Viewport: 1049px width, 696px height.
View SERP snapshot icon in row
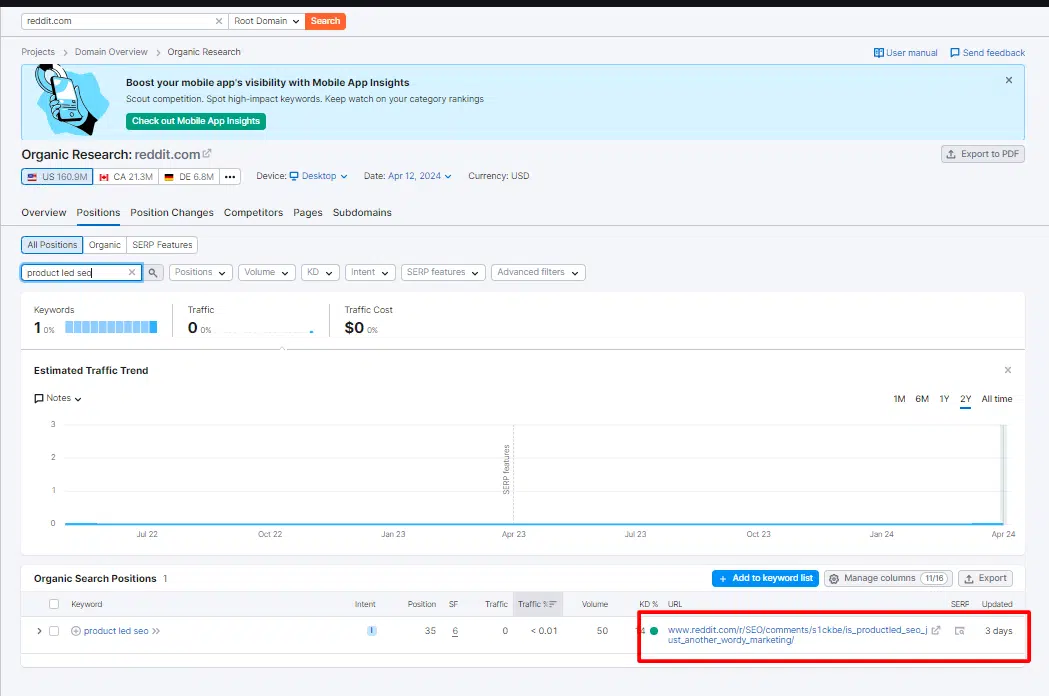(x=959, y=631)
